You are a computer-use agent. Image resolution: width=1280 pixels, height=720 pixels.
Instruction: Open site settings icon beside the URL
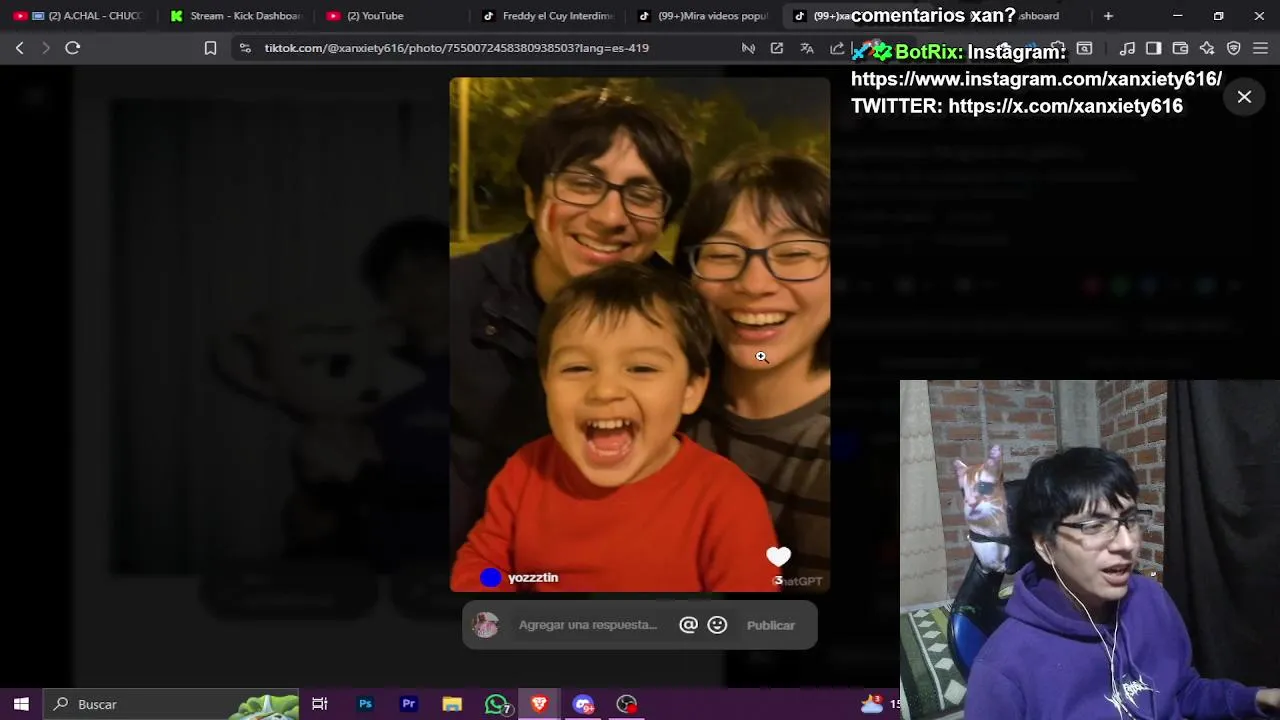click(245, 48)
